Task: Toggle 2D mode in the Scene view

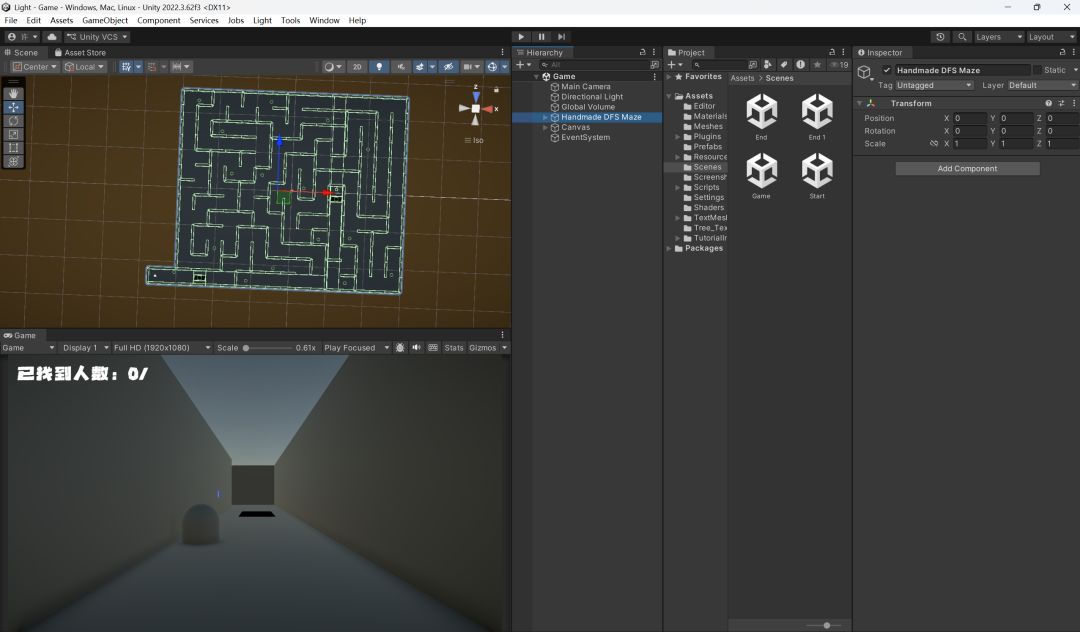Action: 357,67
